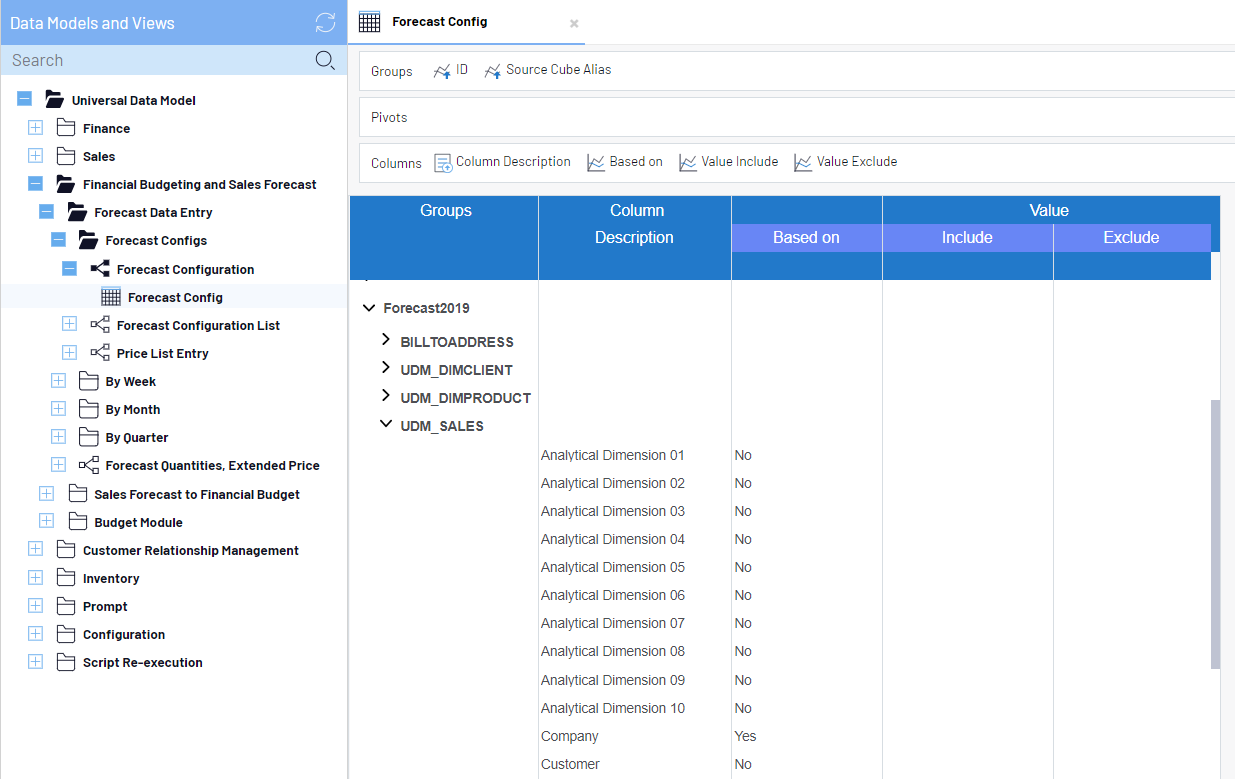Click the Value Include chart icon
Viewport: 1235px width, 779px height.
click(x=688, y=163)
